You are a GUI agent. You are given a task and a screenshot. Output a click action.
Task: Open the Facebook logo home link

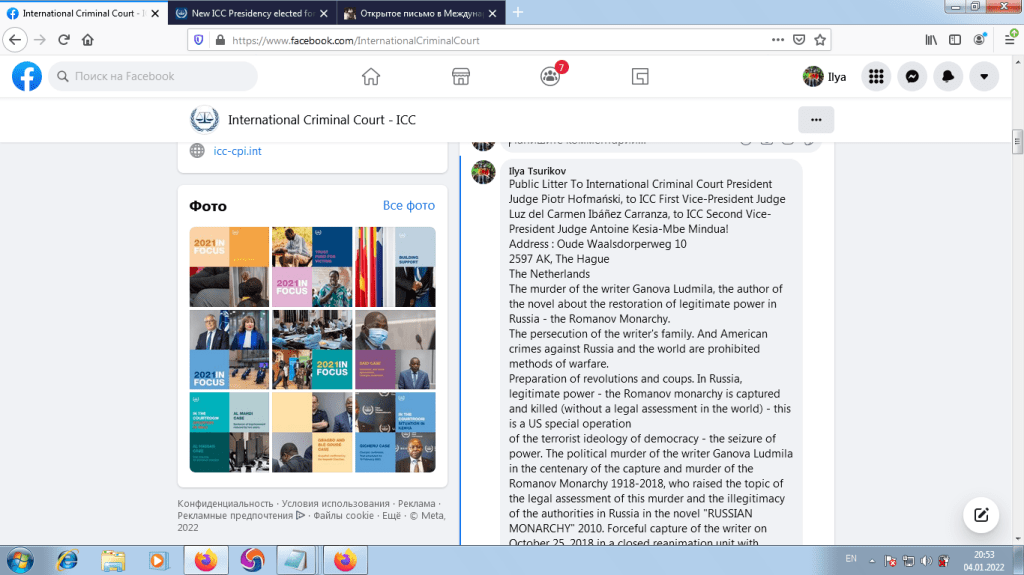click(x=27, y=76)
